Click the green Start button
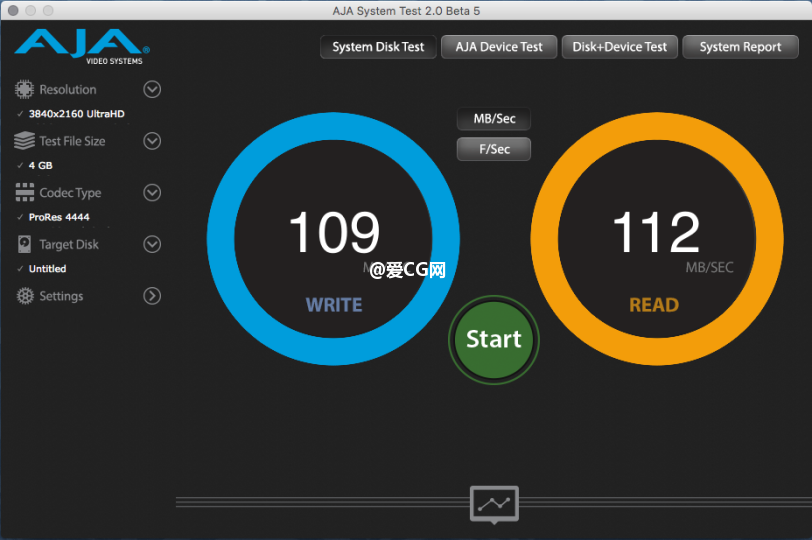The width and height of the screenshot is (812, 540). [494, 340]
